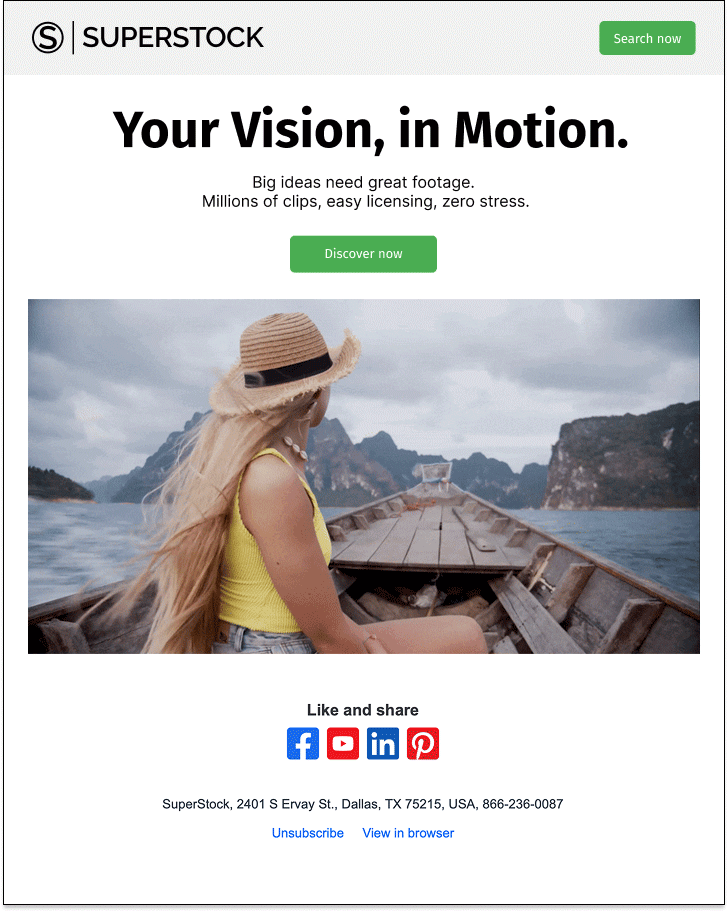Image resolution: width=728 pixels, height=912 pixels.
Task: Click the vertical divider beside the logo
Action: click(x=73, y=38)
